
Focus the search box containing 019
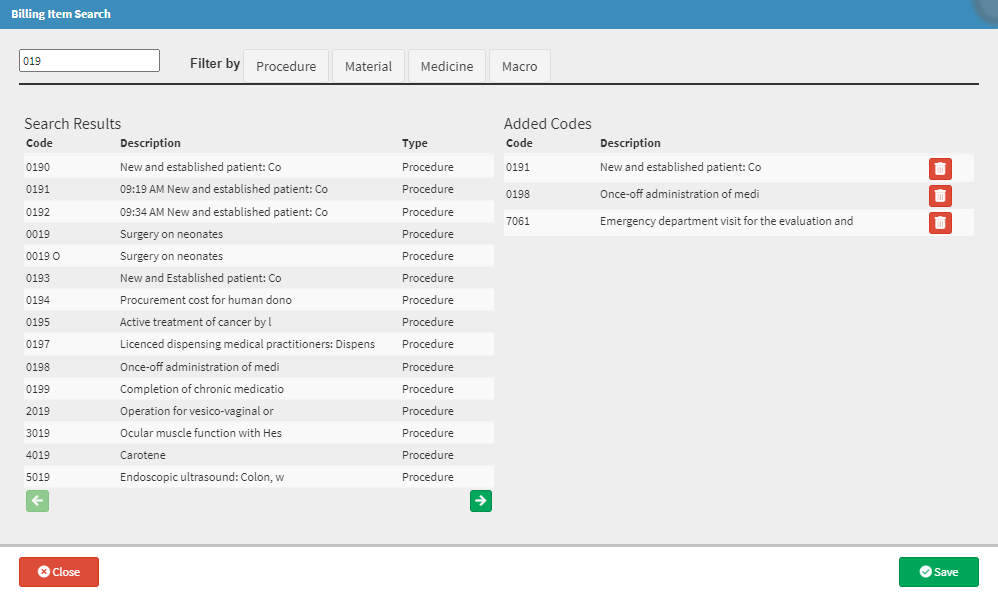point(89,60)
